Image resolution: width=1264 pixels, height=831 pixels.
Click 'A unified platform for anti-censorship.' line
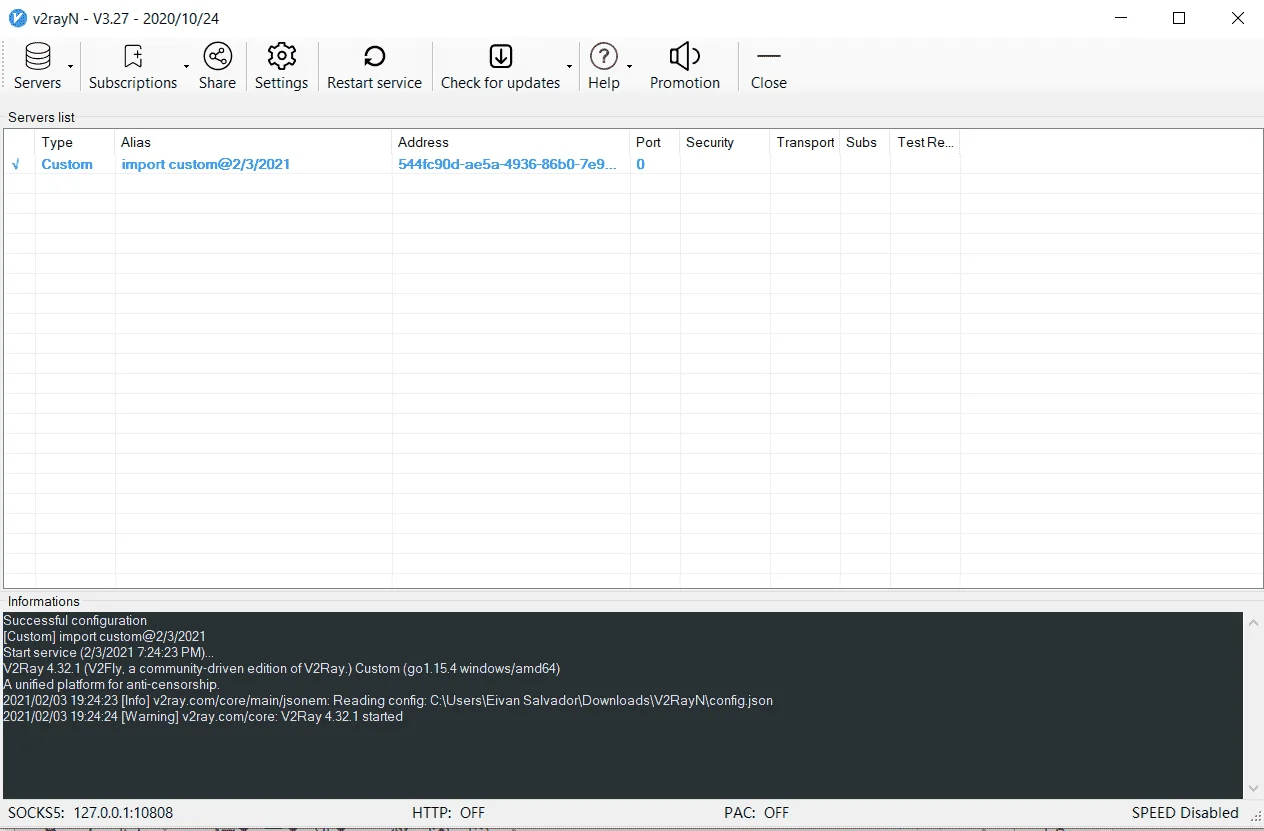coord(111,684)
